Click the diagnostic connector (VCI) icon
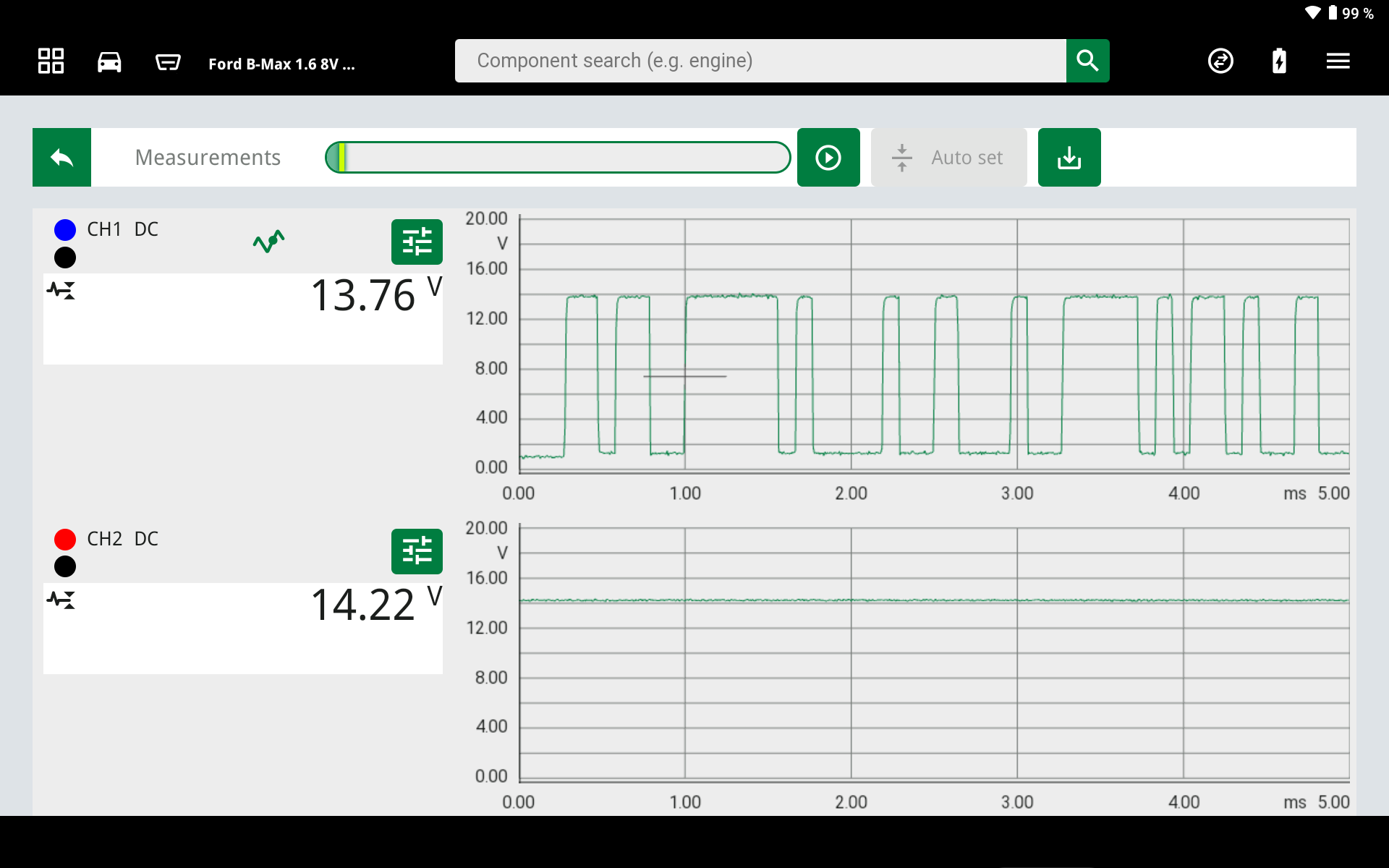Image resolution: width=1389 pixels, height=868 pixels. [168, 61]
